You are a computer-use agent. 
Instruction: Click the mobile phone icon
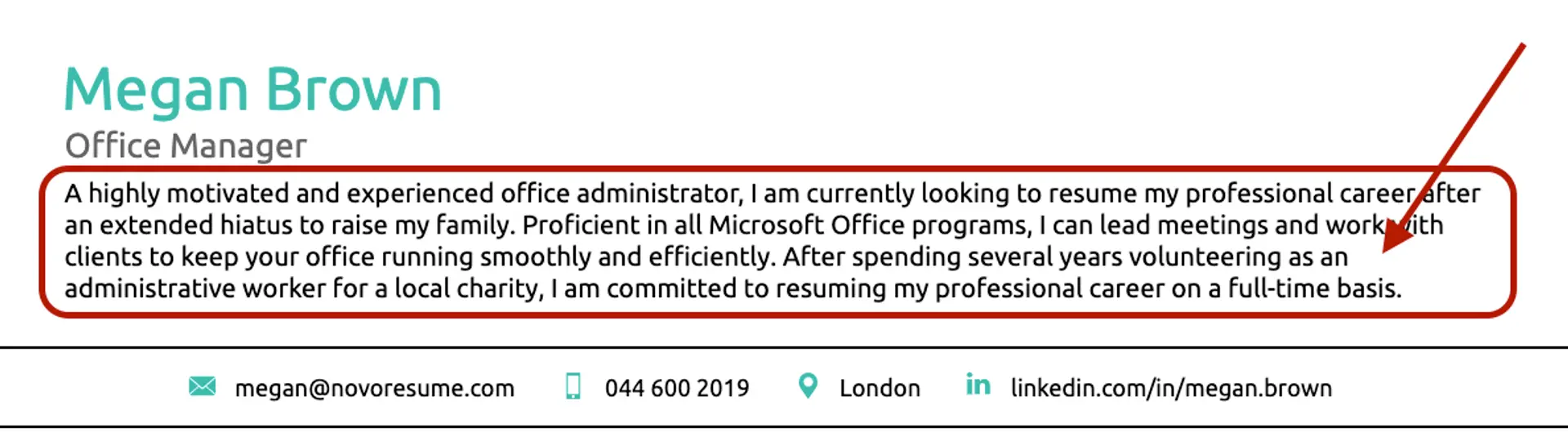[x=573, y=386]
